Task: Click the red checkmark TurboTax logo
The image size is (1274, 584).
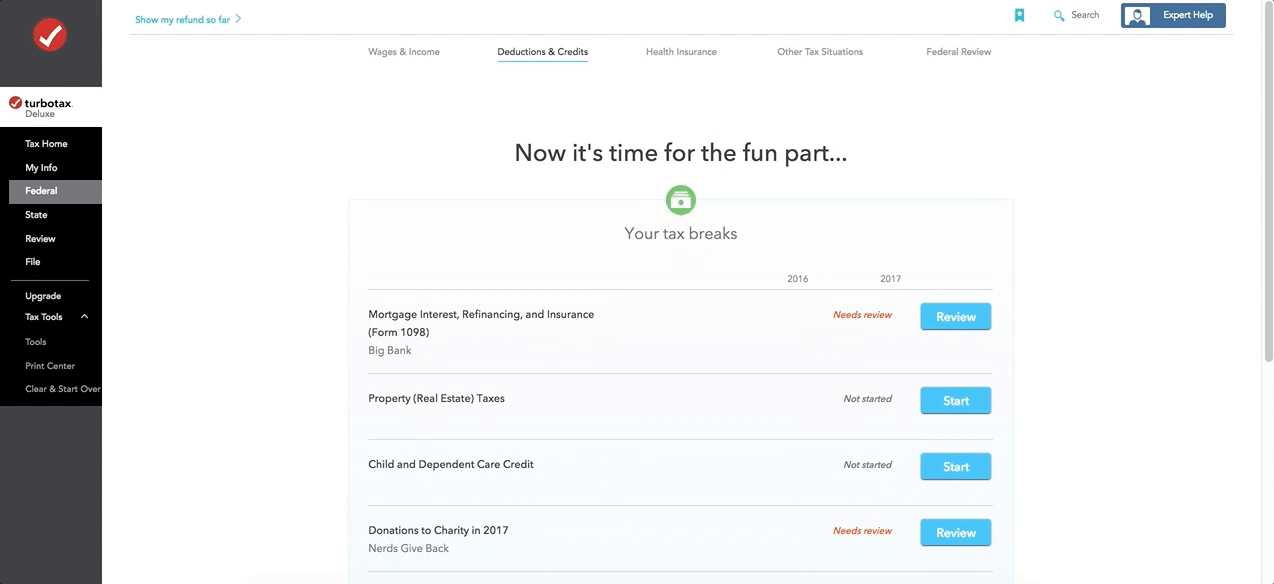Action: point(50,35)
